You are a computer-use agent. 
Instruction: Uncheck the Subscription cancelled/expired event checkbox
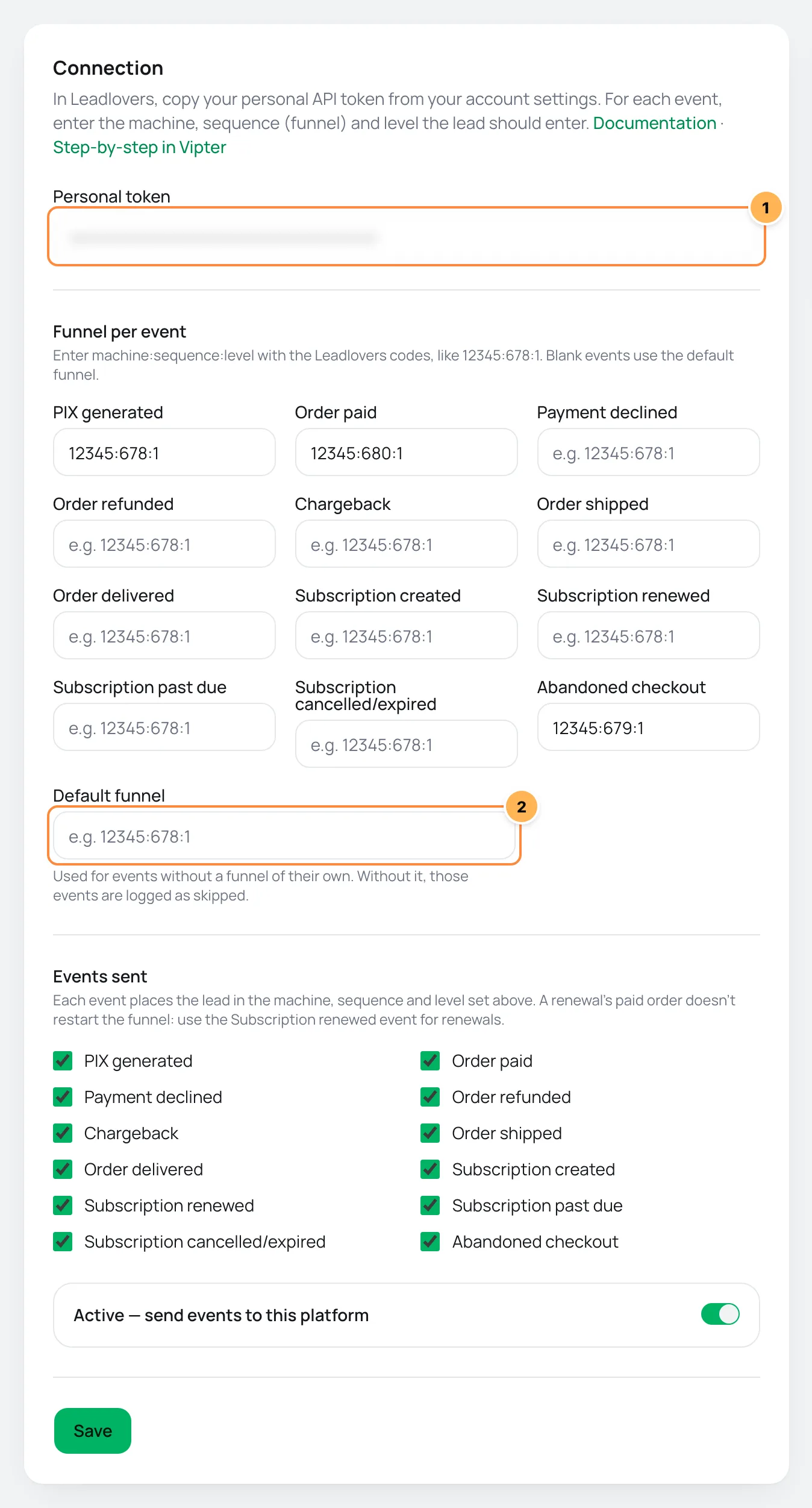[63, 1242]
